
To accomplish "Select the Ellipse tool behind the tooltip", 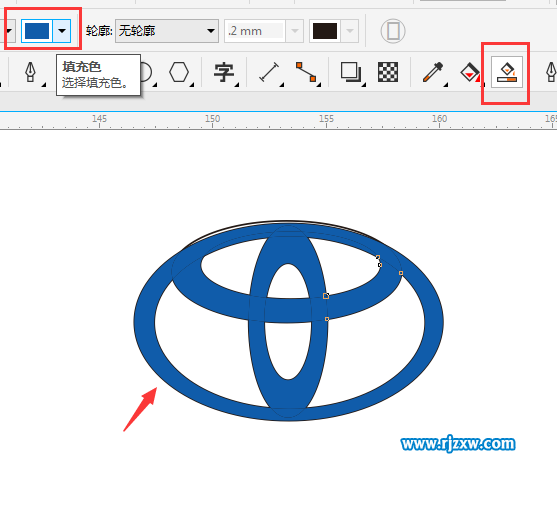I will pos(146,72).
